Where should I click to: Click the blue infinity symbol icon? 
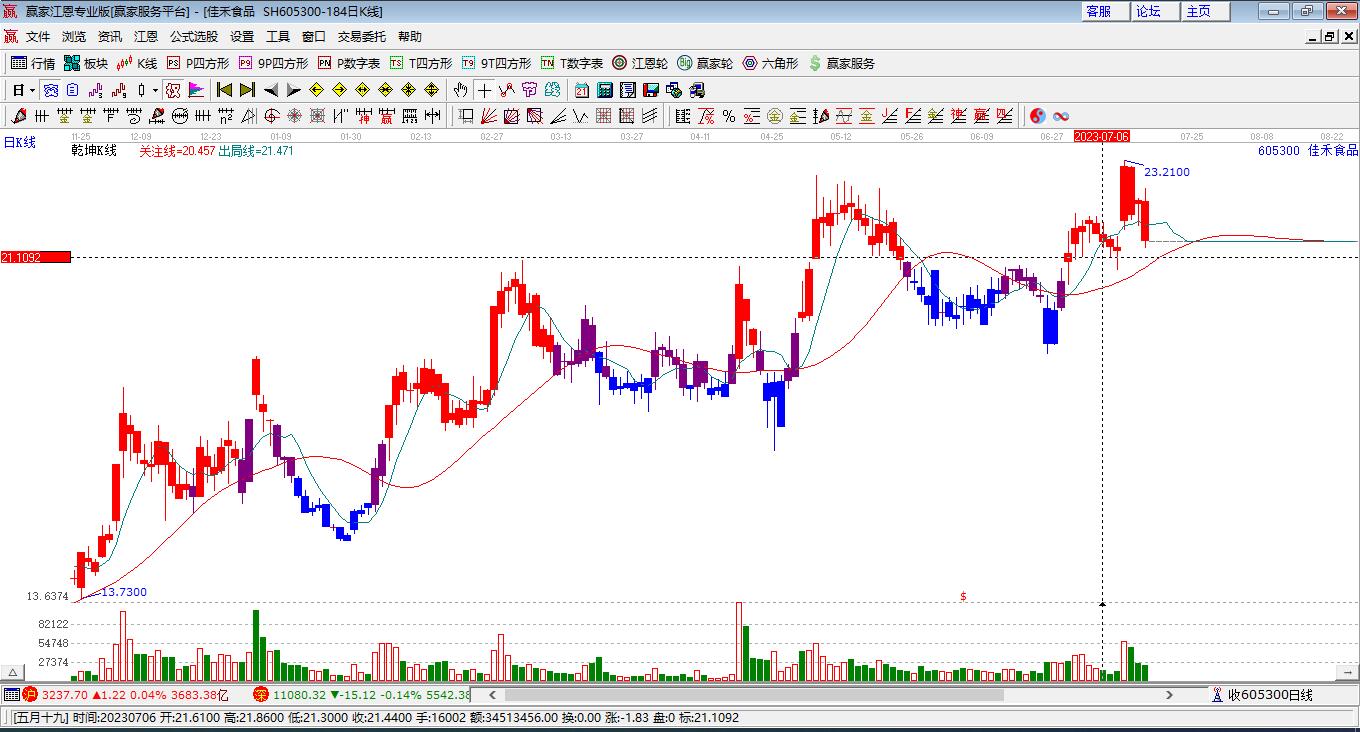(1061, 116)
